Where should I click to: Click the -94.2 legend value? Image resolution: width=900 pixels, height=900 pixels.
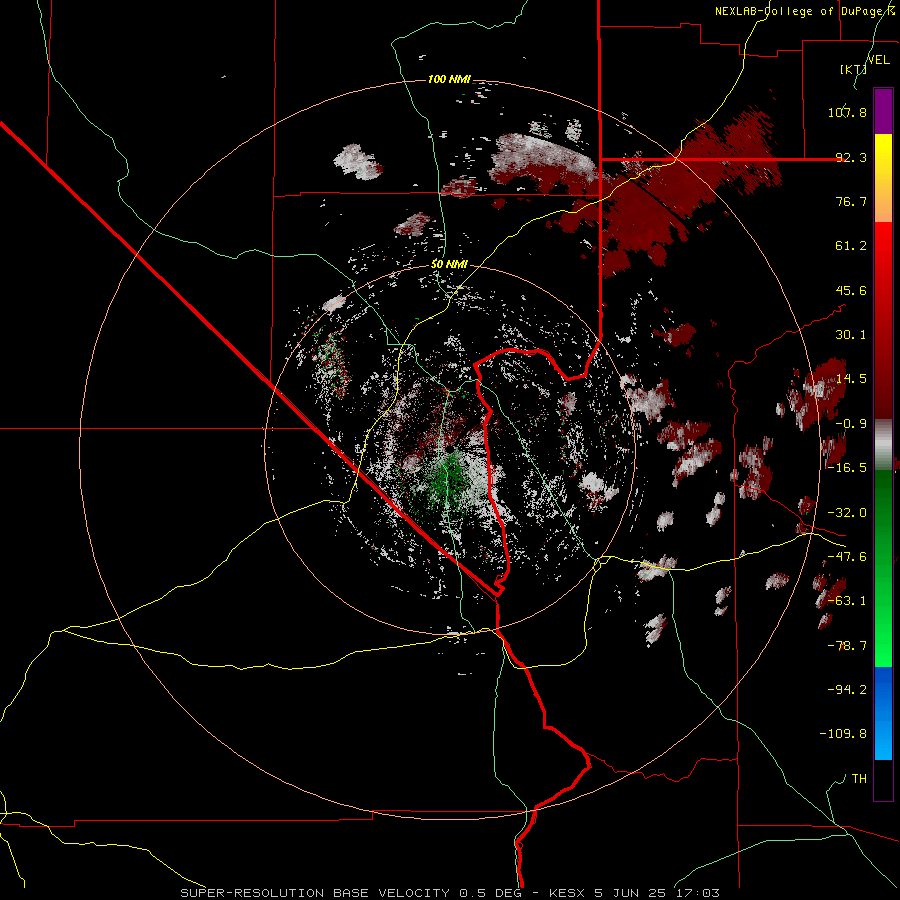point(847,690)
